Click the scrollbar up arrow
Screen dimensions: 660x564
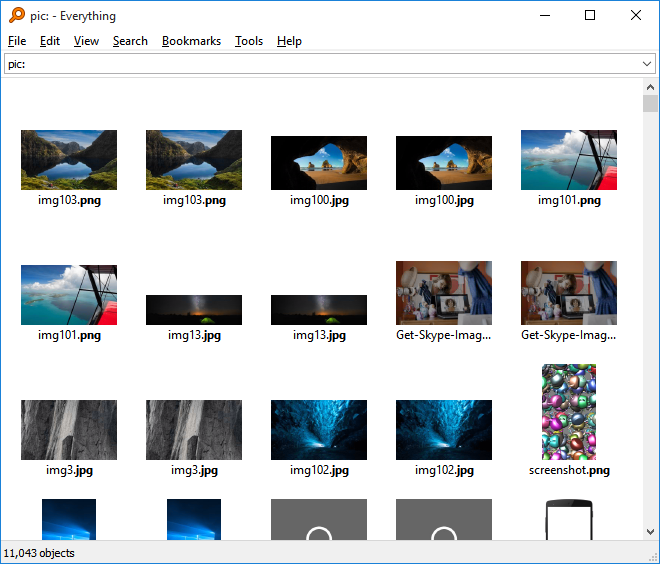coord(650,88)
